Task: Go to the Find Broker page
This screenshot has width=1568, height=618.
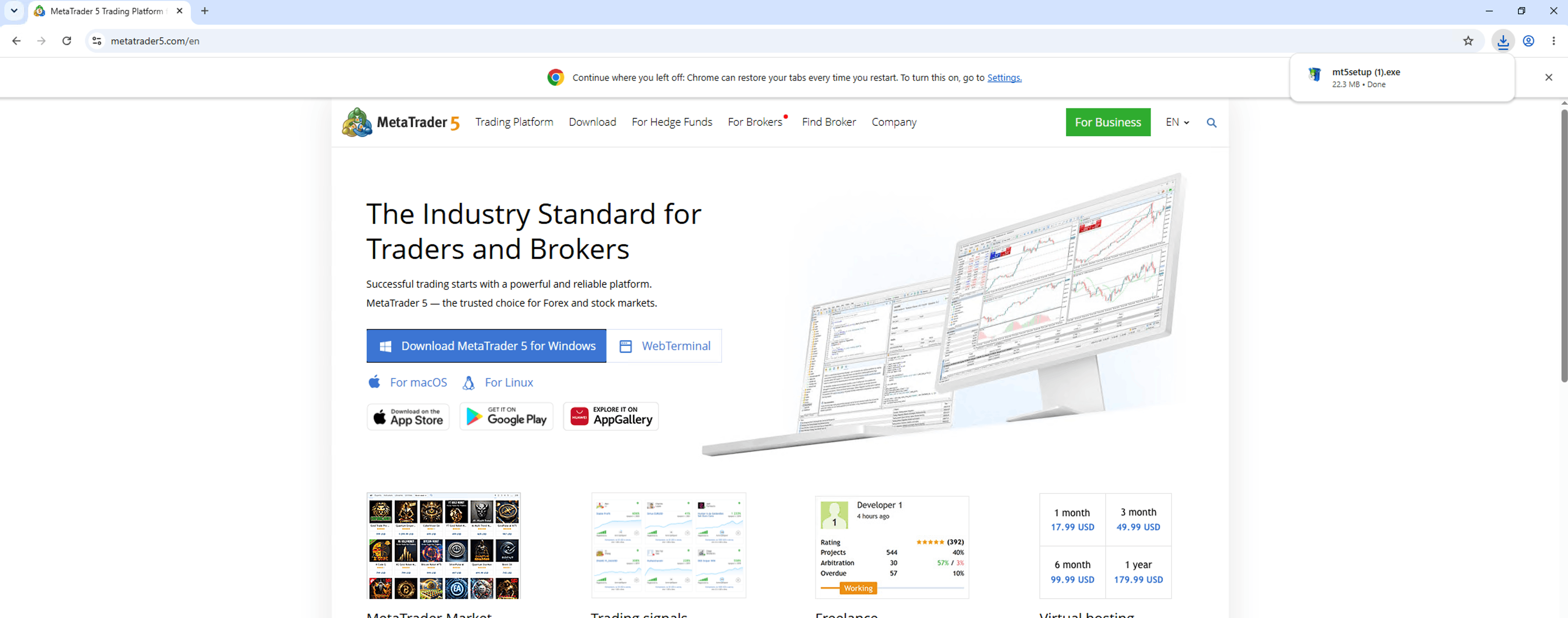Action: tap(829, 122)
